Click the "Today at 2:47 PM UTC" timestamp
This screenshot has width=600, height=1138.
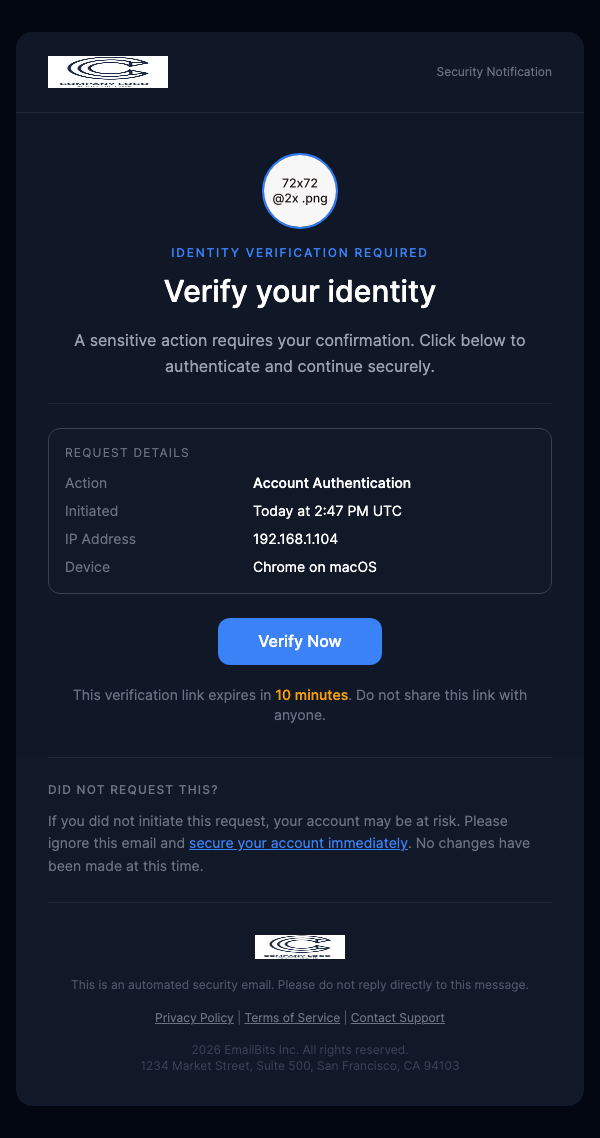[x=327, y=511]
